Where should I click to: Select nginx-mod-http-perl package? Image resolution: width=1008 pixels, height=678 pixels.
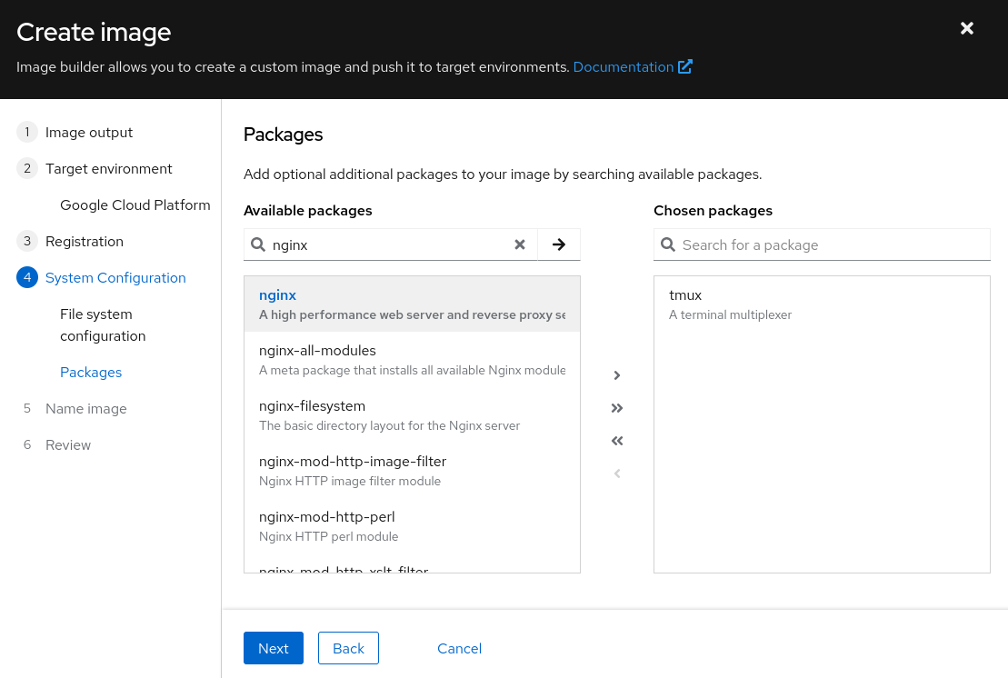pos(411,526)
